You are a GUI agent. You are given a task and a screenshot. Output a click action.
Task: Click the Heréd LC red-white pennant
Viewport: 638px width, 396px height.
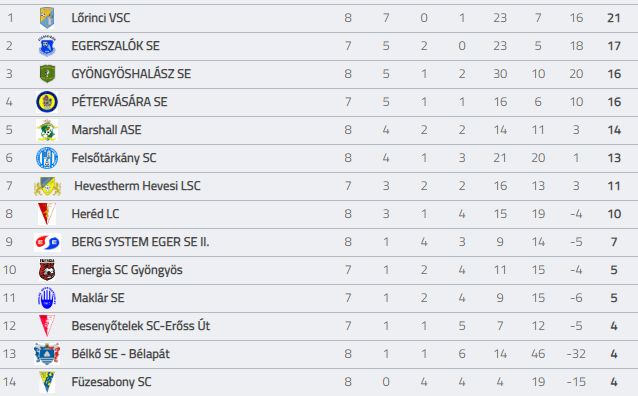(47, 214)
